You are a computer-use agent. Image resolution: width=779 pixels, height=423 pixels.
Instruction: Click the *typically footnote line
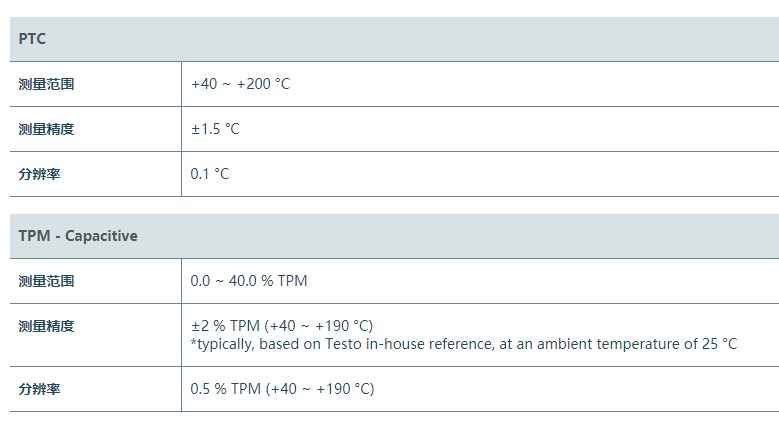(x=463, y=344)
